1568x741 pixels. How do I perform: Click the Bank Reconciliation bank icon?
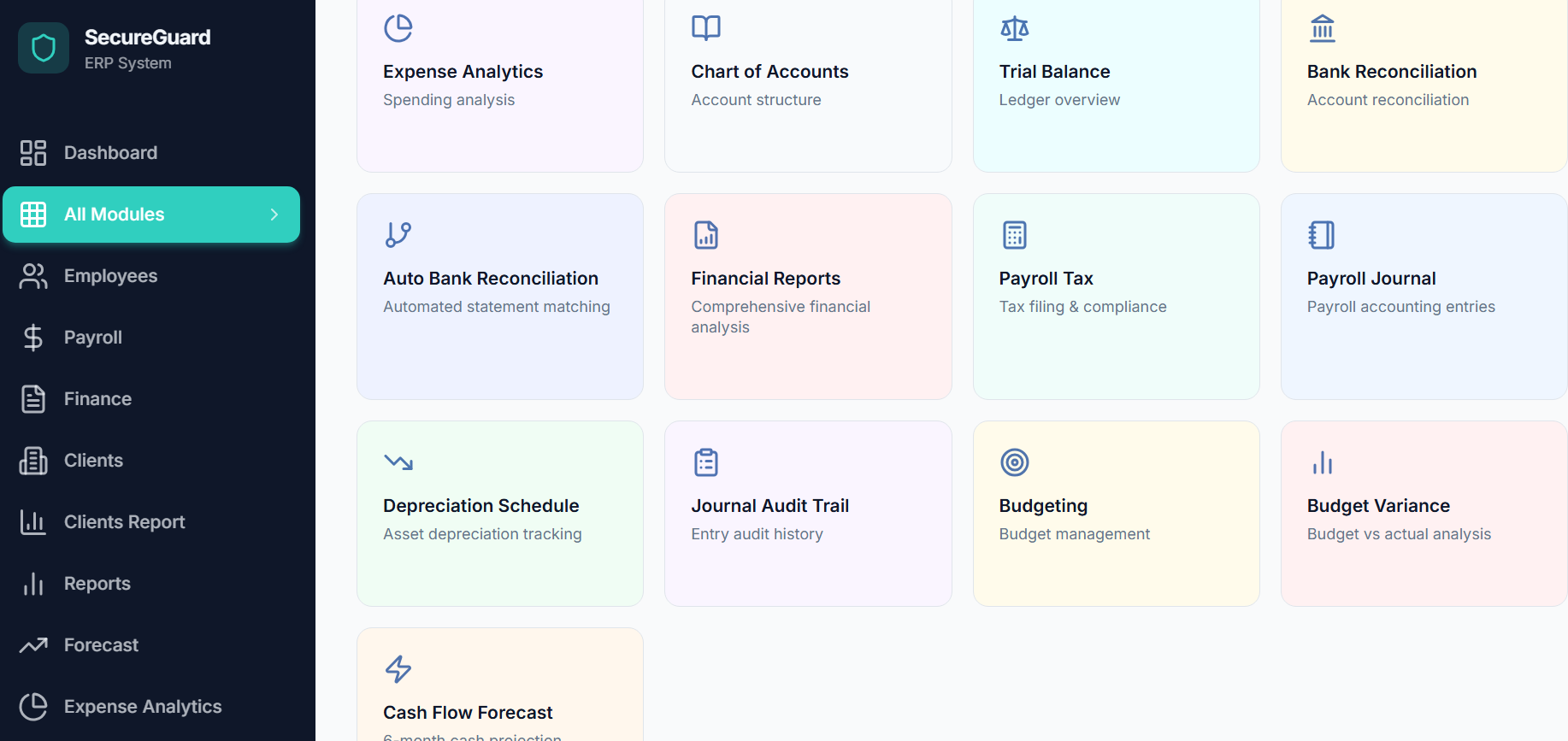click(1323, 28)
